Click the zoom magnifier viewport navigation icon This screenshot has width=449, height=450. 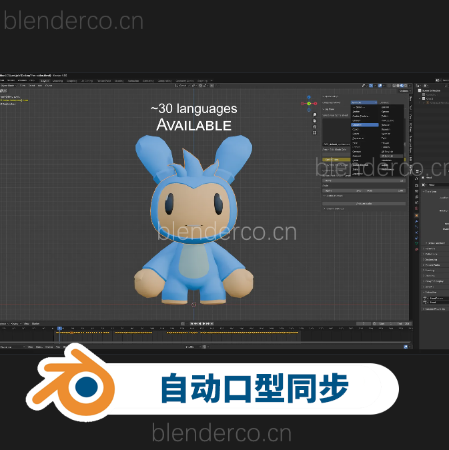(314, 115)
